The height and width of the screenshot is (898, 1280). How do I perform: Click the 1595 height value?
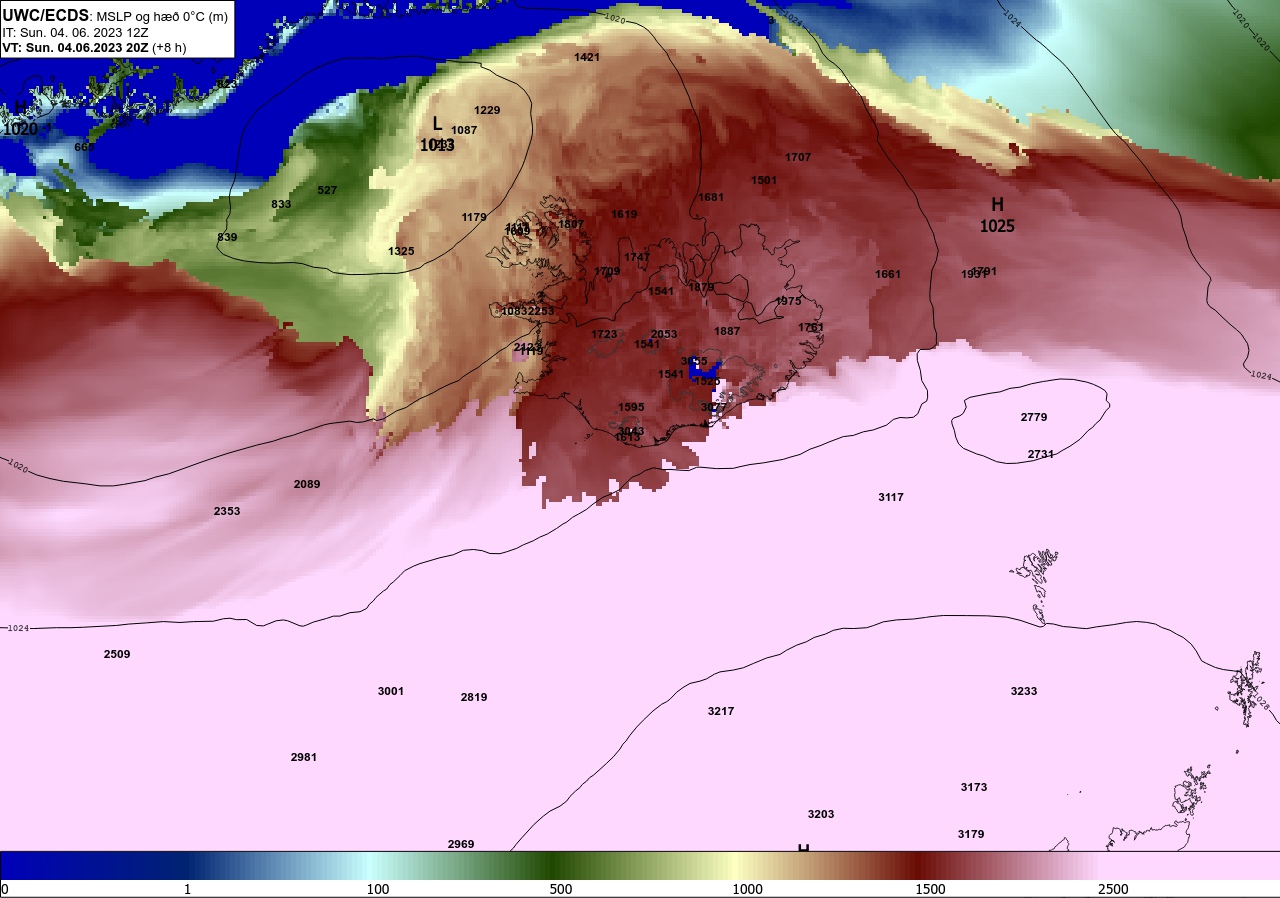pos(631,407)
